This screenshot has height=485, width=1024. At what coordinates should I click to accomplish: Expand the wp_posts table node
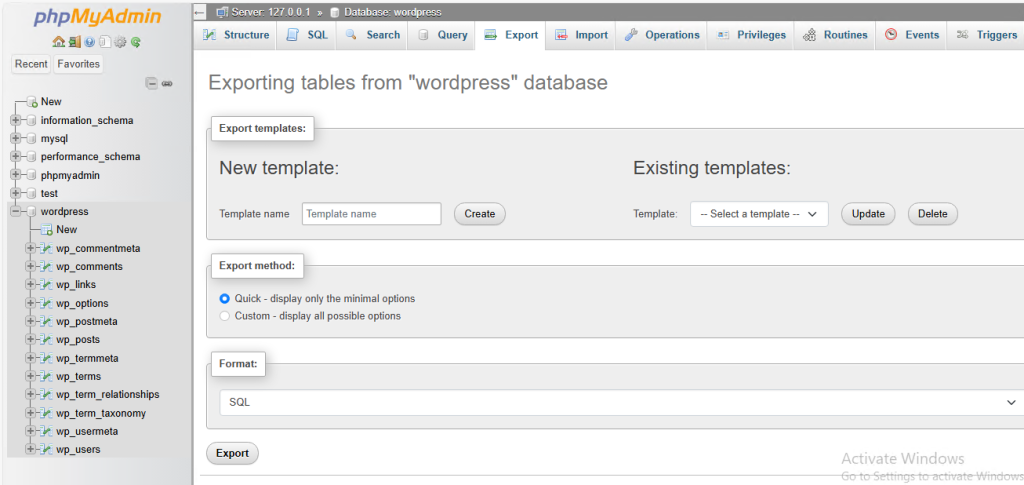point(29,340)
